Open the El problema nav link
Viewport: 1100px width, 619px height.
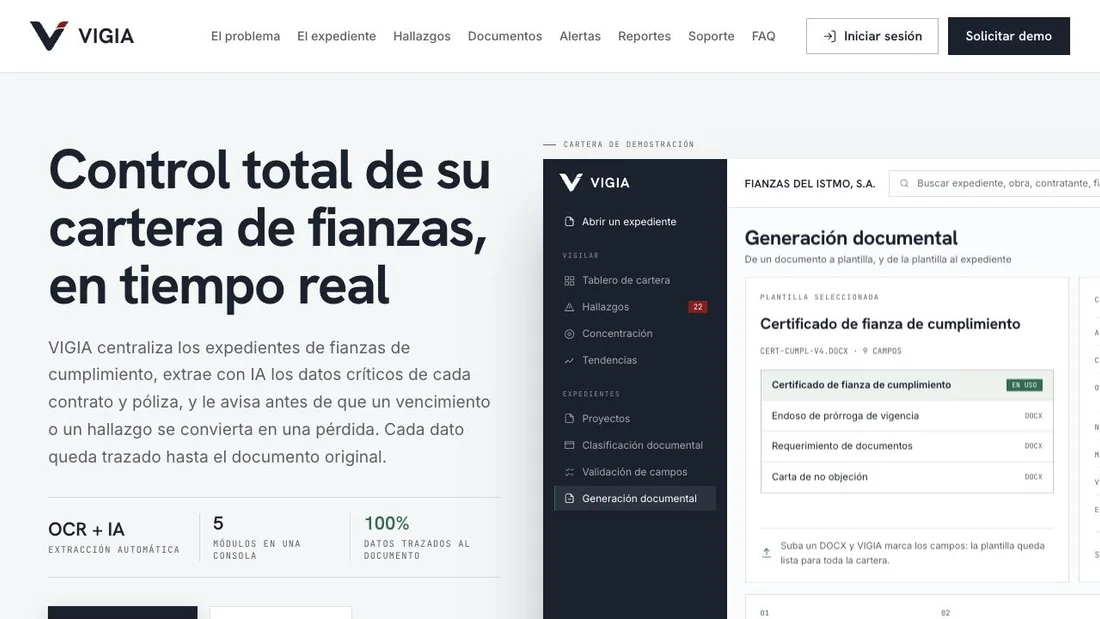[246, 36]
